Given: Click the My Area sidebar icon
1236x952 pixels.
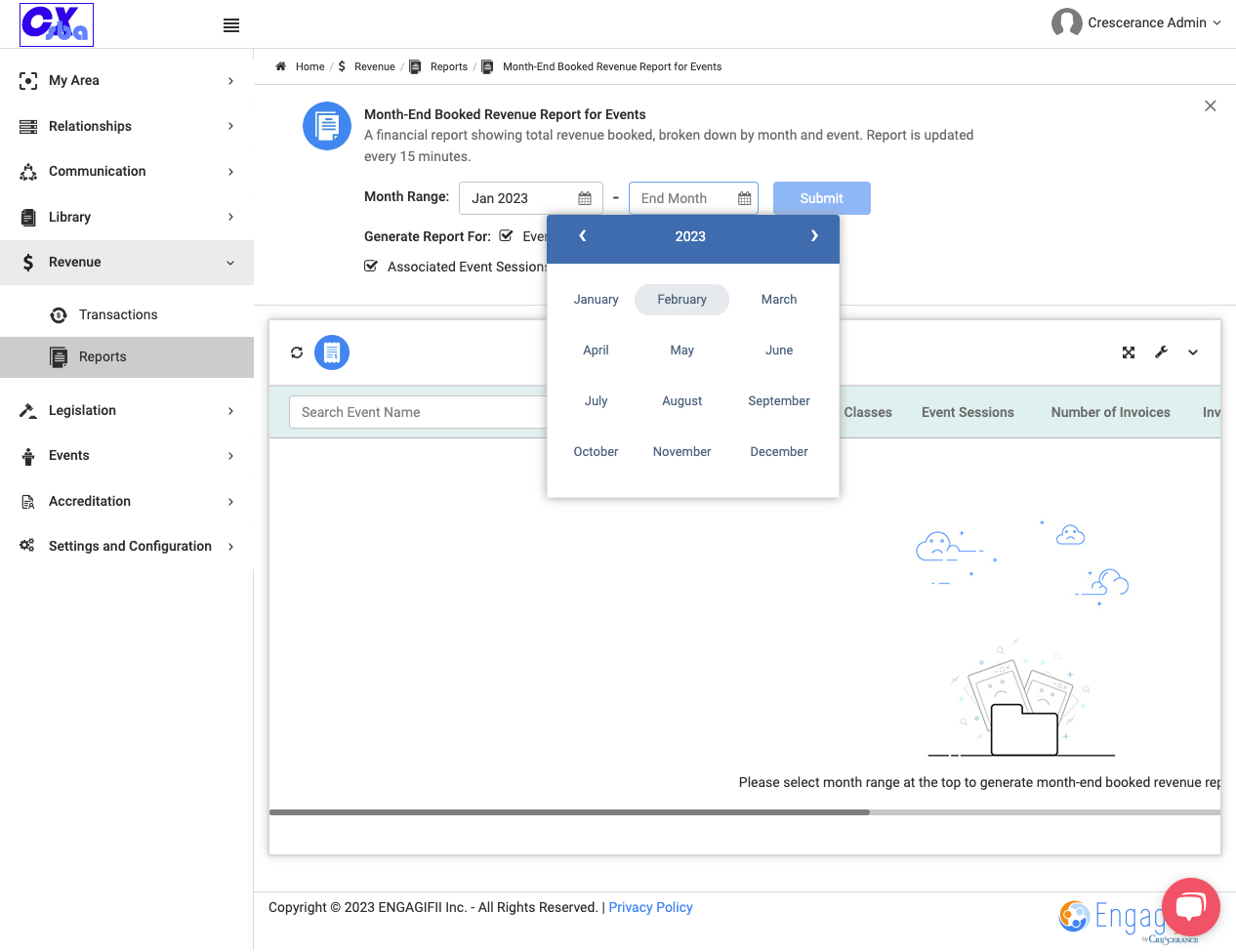Looking at the screenshot, I should click(x=28, y=81).
